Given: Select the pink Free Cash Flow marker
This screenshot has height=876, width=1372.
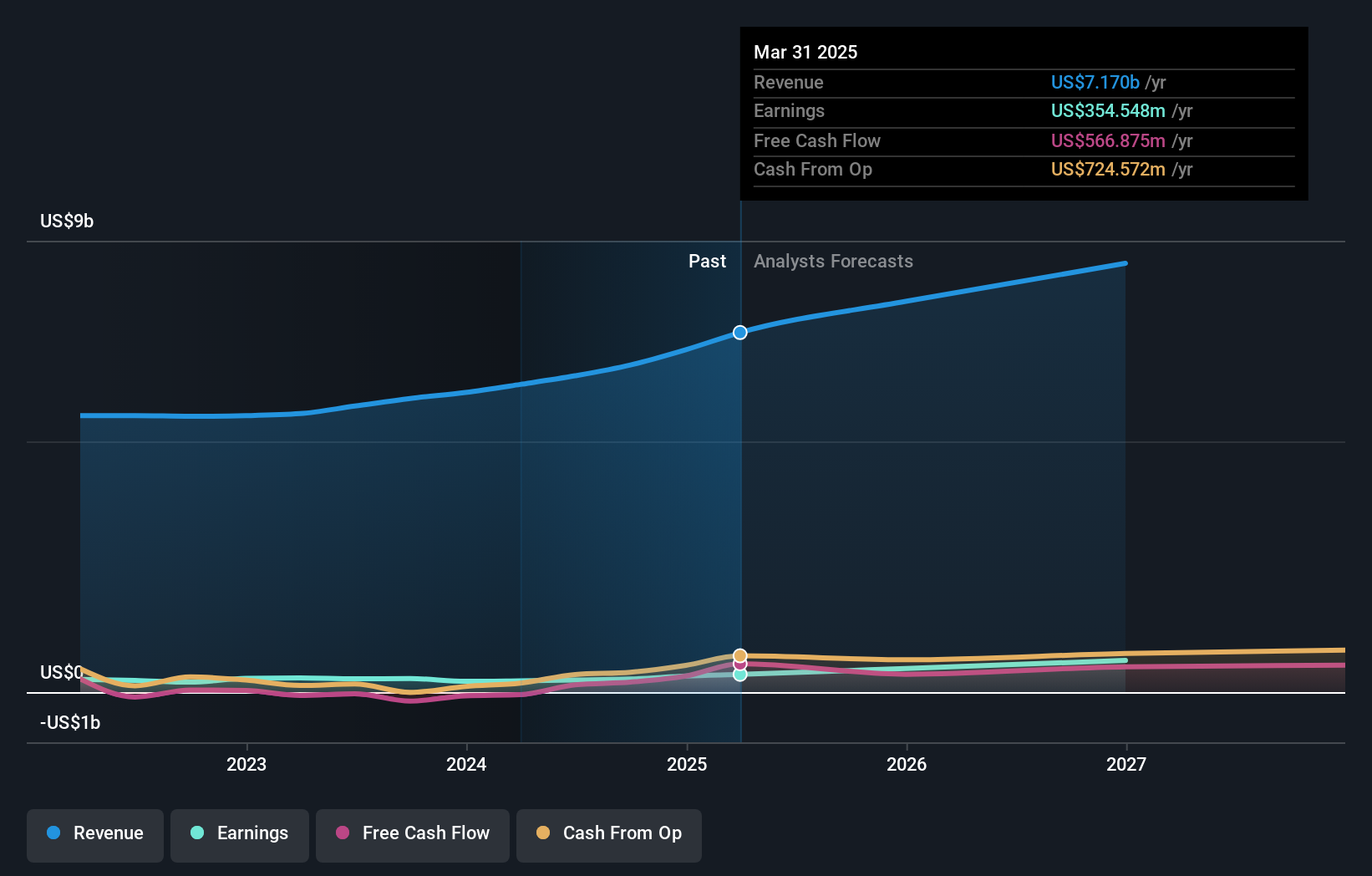Looking at the screenshot, I should click(x=739, y=665).
